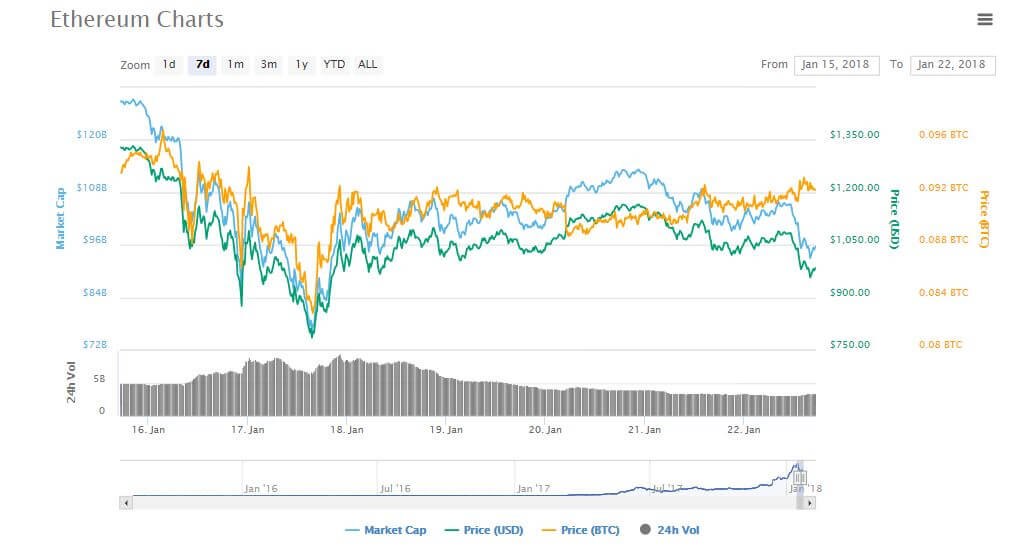Click the From date field
Screen dimensions: 1017x548
tap(837, 65)
